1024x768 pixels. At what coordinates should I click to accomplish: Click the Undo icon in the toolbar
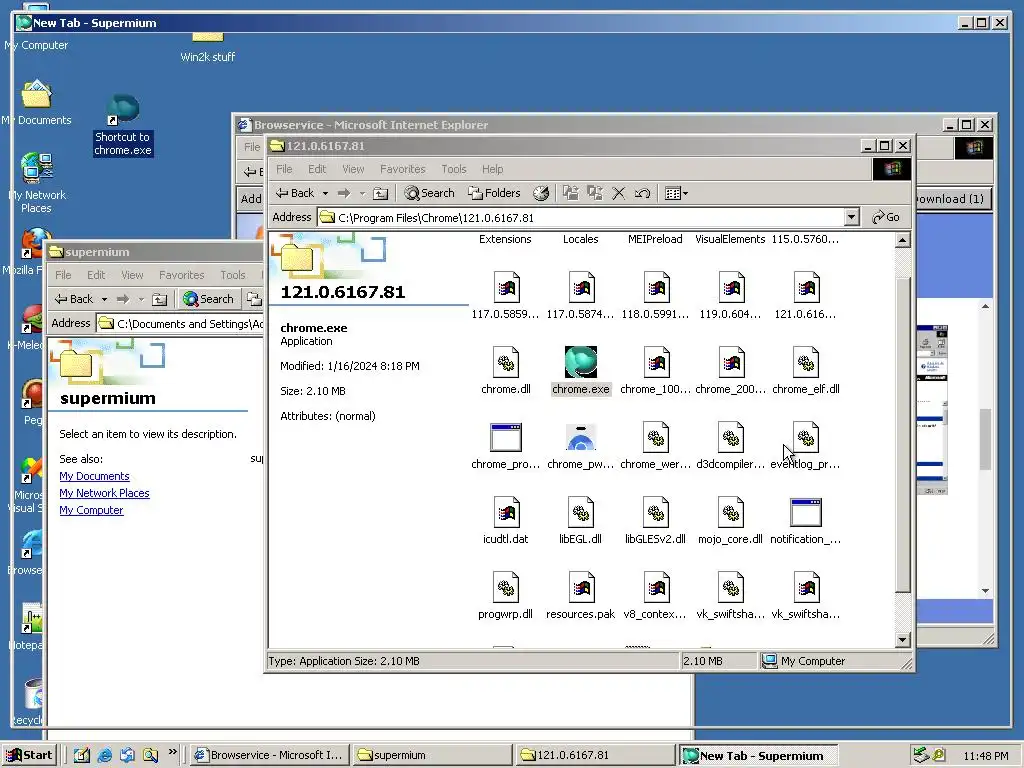642,193
